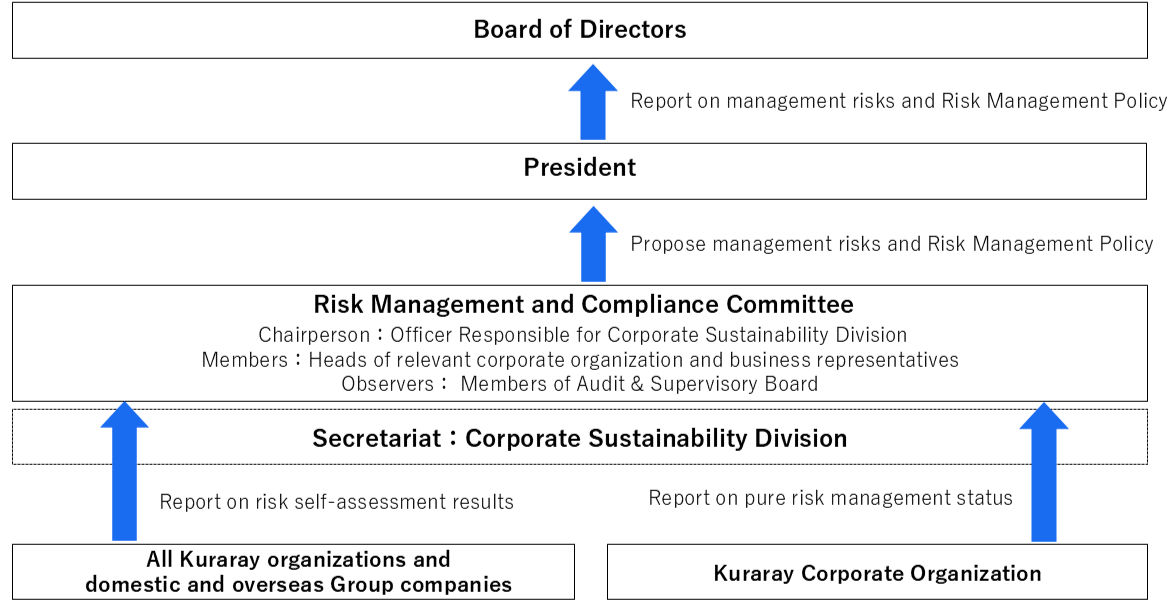Click the Observers line about Audit & Supervisory Board

click(580, 383)
